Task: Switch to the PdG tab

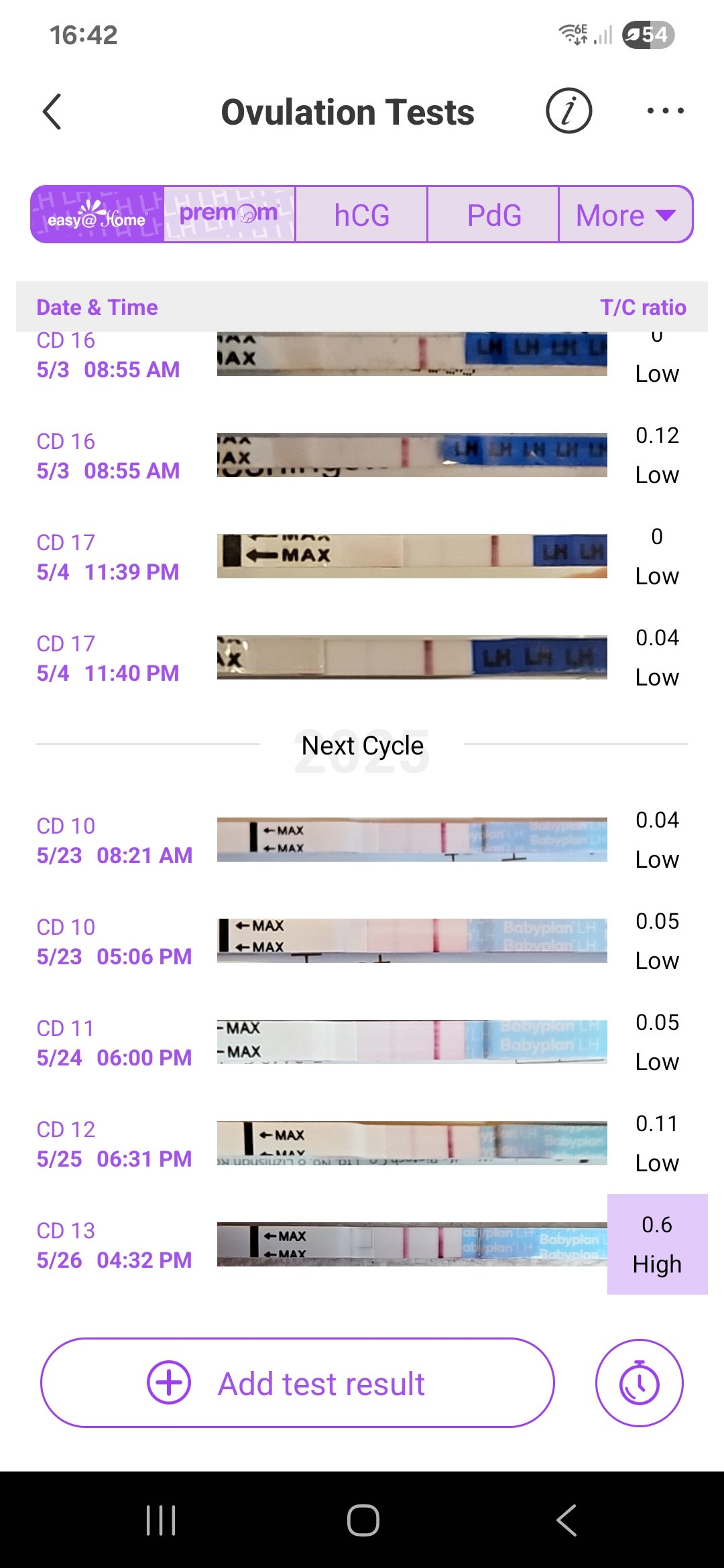Action: (493, 214)
